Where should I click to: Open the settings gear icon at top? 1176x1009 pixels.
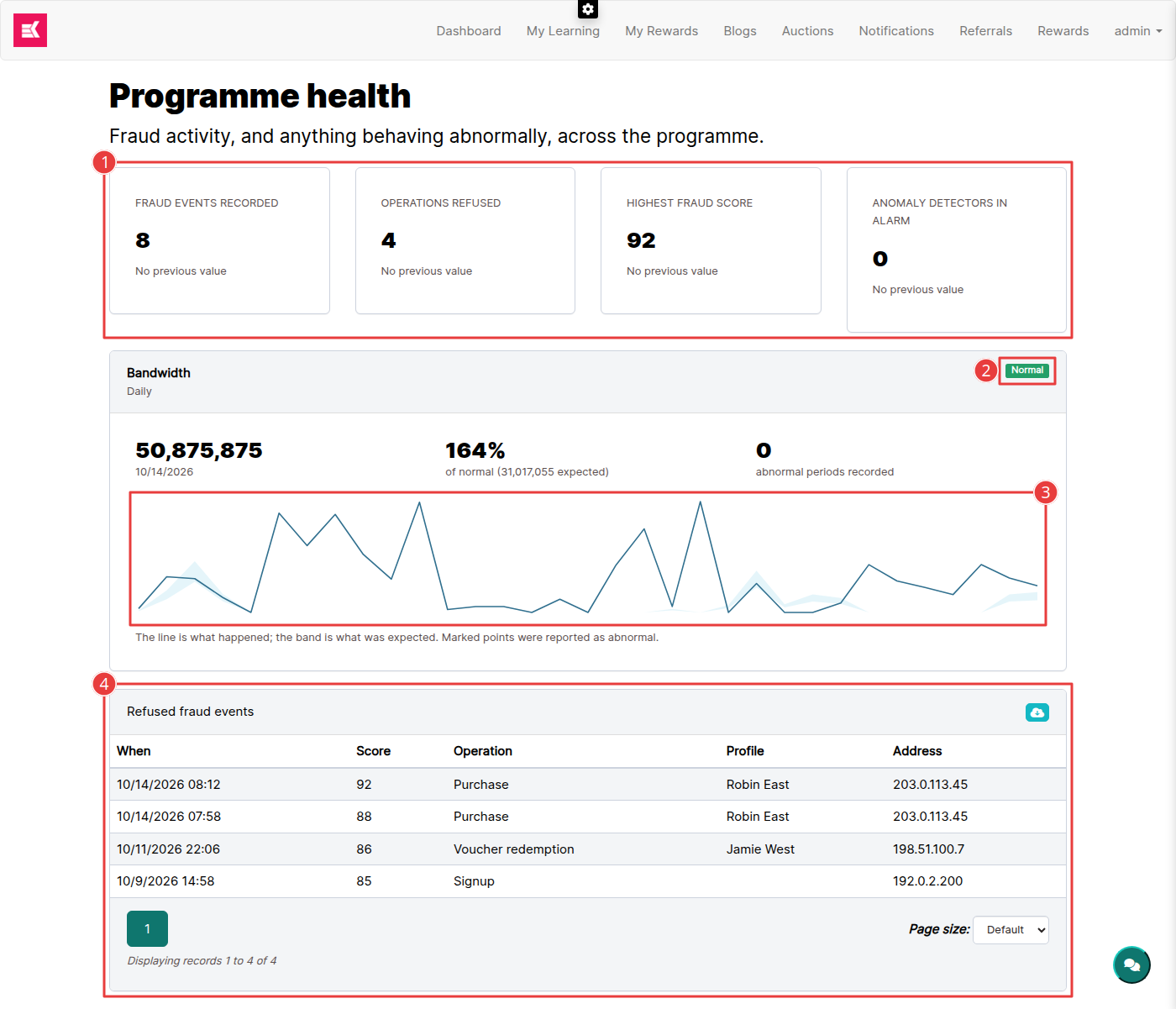[x=588, y=9]
